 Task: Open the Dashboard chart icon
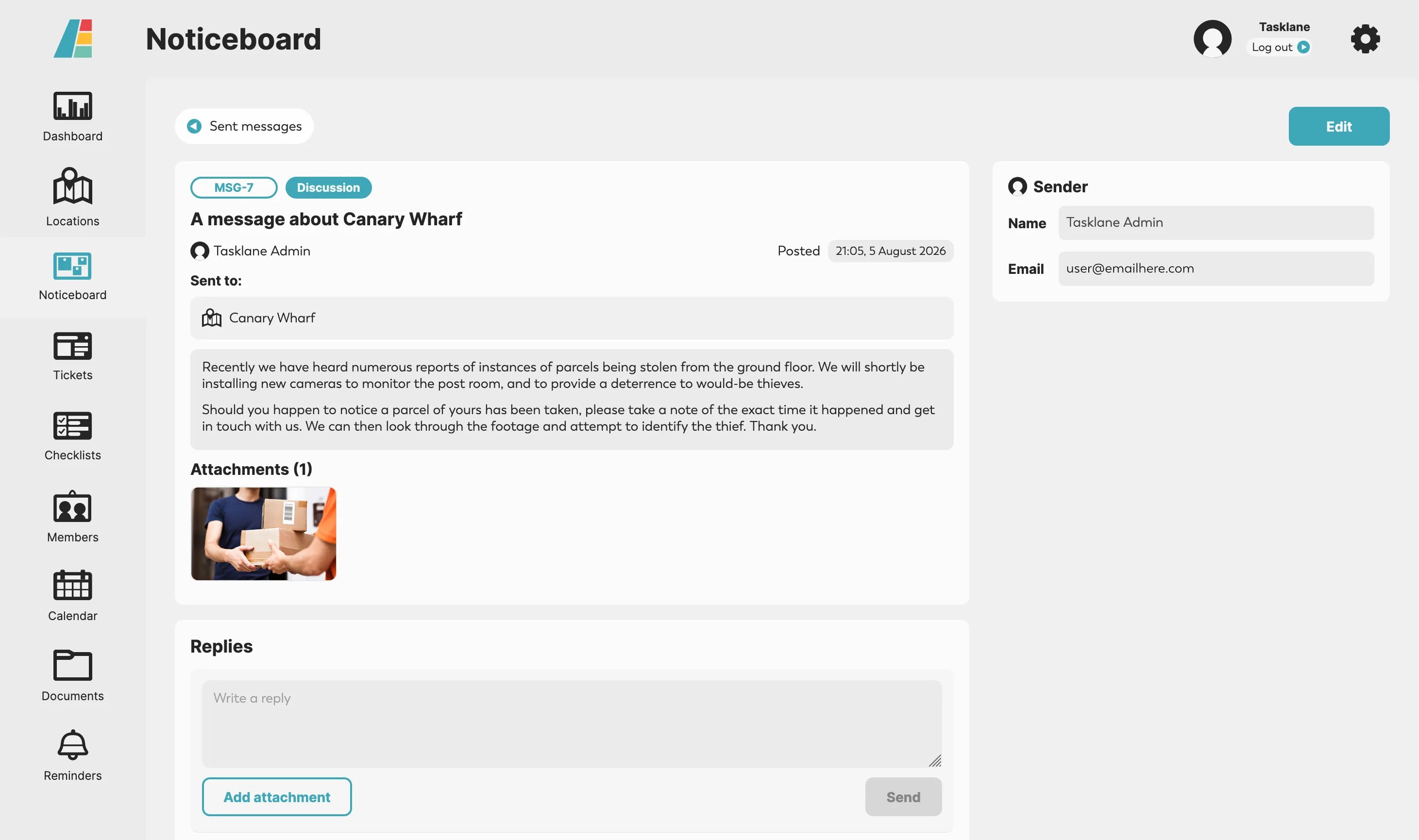tap(72, 106)
